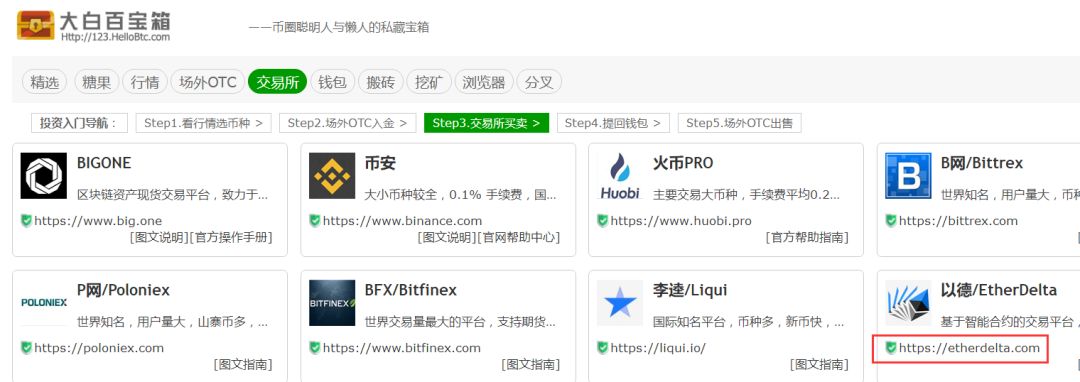The image size is (1080, 382).
Task: Click green shield beside huobi.pro URL
Action: point(603,221)
